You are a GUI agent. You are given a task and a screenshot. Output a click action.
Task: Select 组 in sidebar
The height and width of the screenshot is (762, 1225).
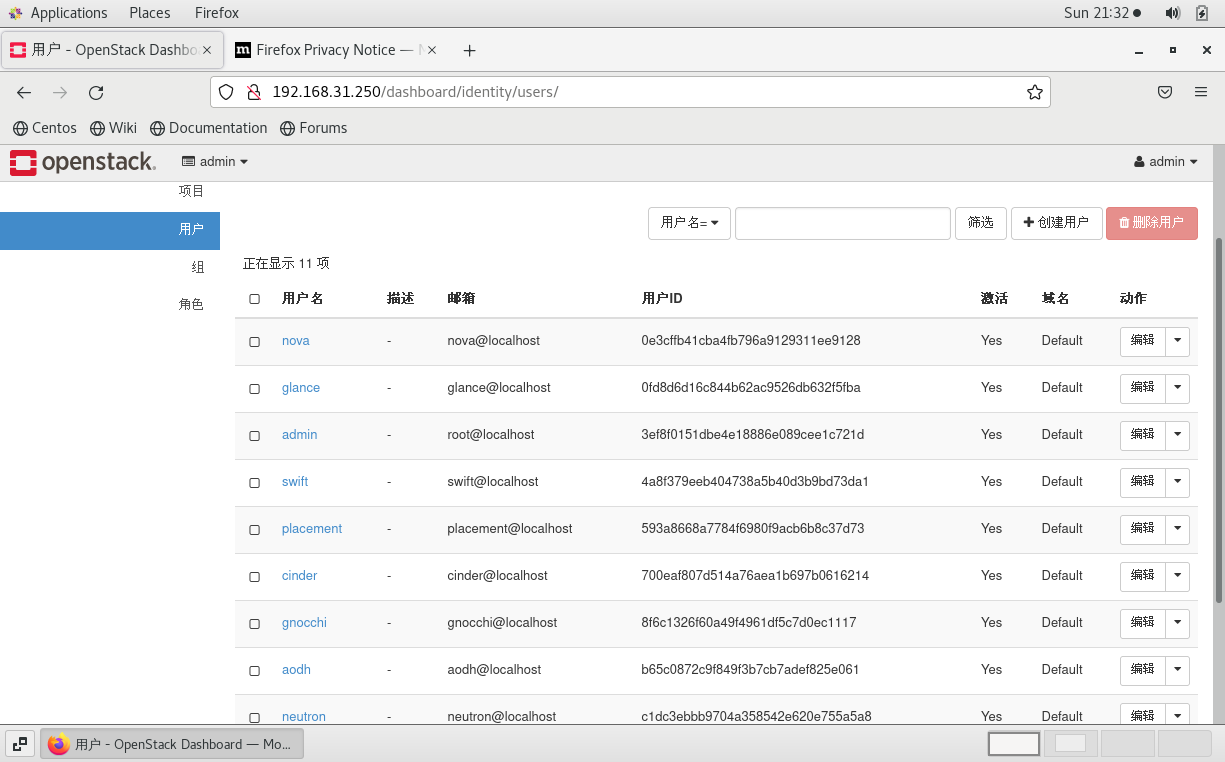[198, 267]
